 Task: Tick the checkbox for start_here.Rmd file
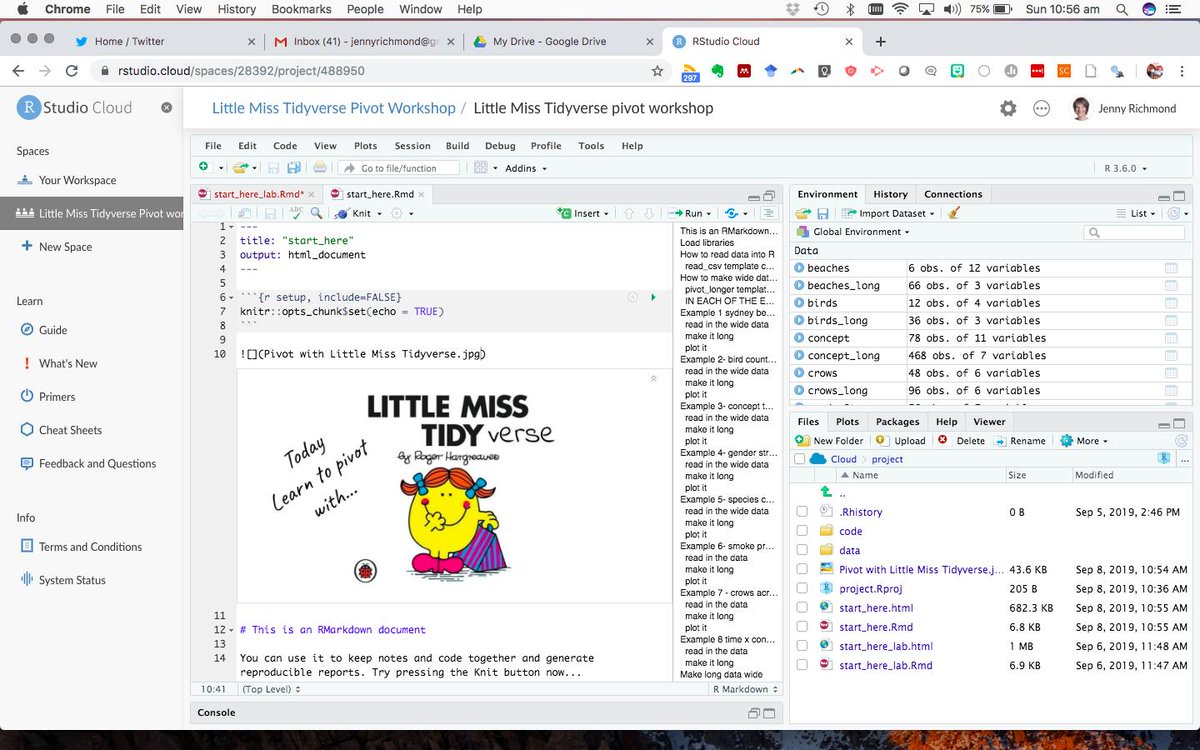(802, 627)
